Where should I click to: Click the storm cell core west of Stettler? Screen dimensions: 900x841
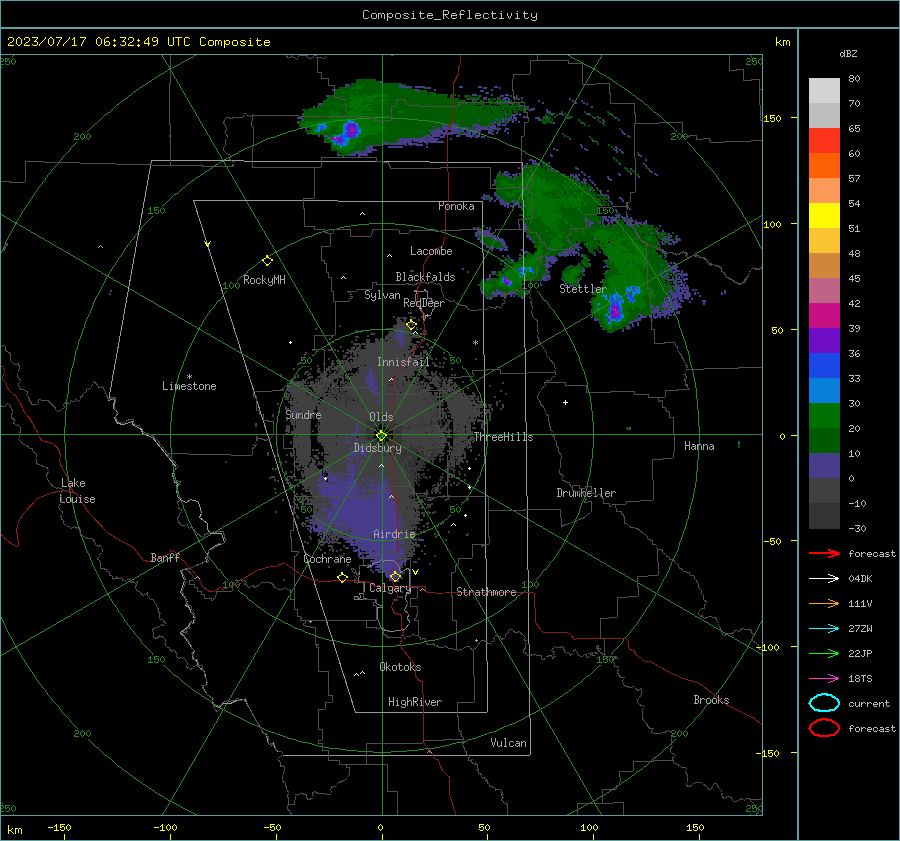pos(507,281)
